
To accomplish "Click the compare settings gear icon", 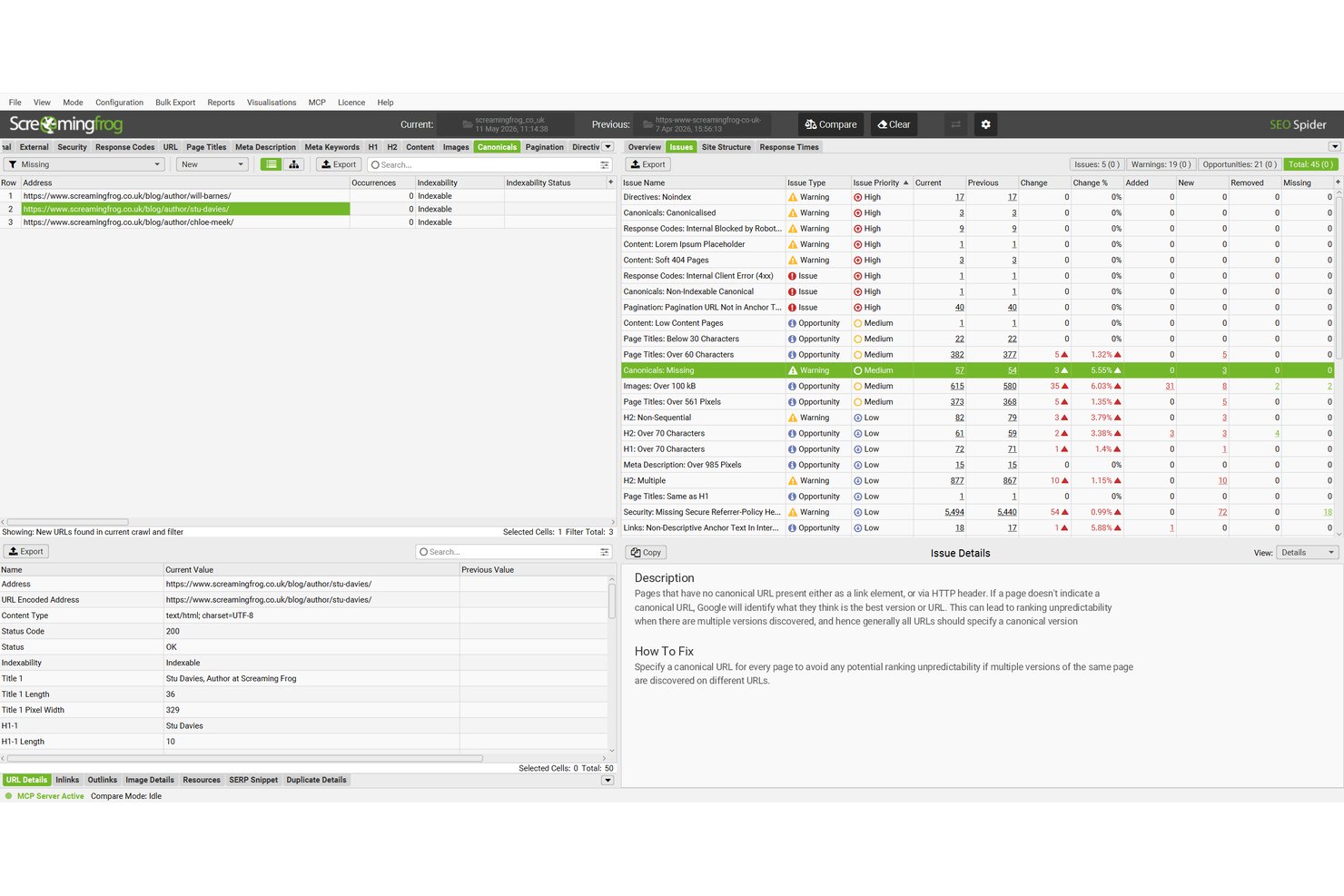I will [985, 124].
